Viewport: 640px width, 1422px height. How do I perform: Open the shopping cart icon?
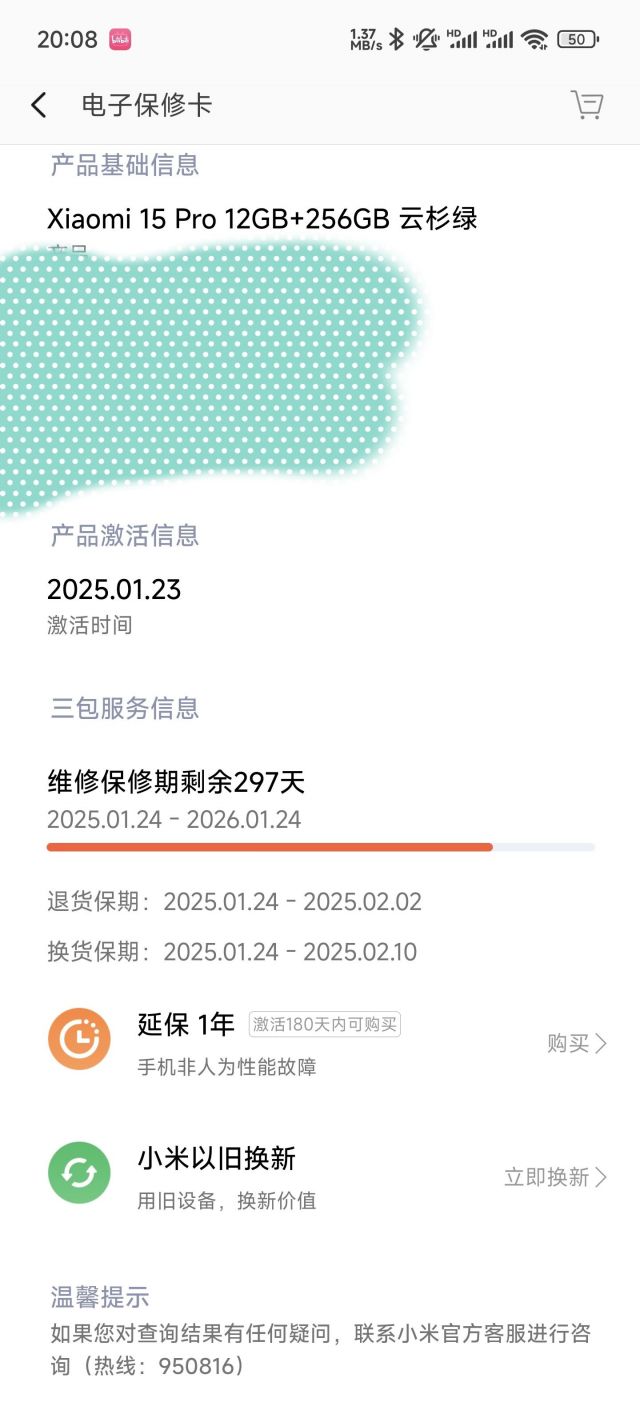(x=589, y=104)
